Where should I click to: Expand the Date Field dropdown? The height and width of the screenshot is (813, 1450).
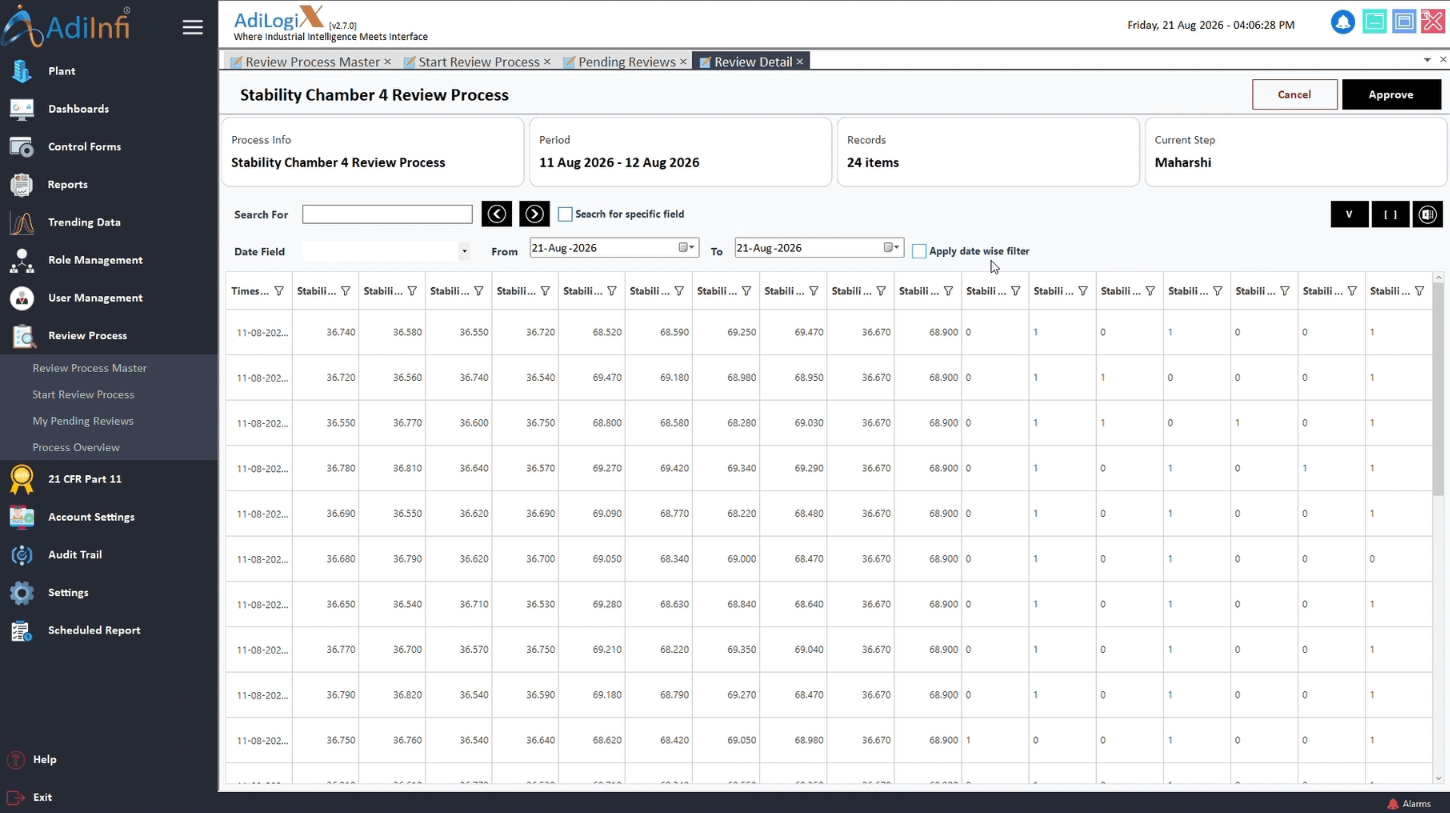(464, 252)
